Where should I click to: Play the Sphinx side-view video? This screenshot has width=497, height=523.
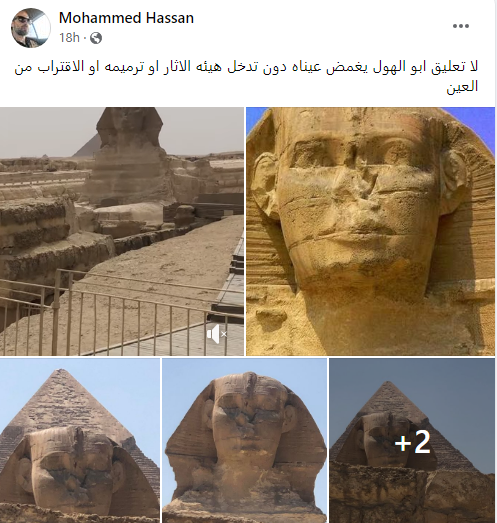coord(122,231)
